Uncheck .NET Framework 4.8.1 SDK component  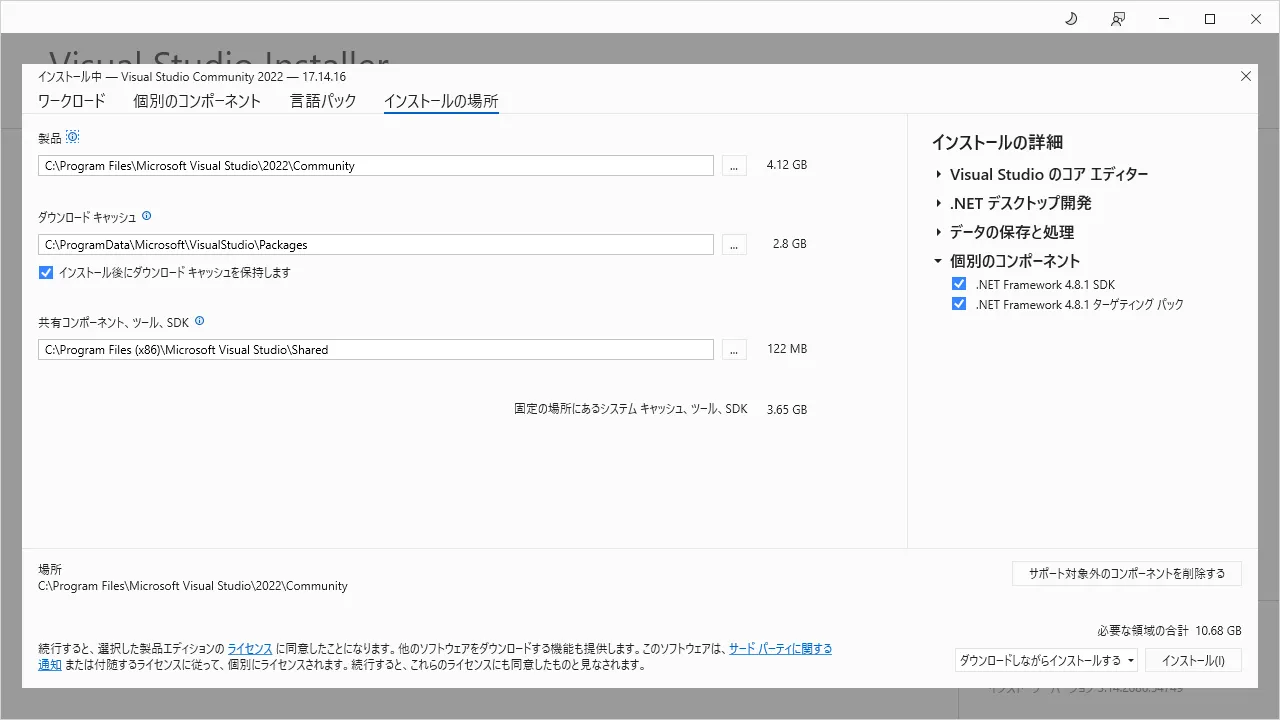pos(959,285)
